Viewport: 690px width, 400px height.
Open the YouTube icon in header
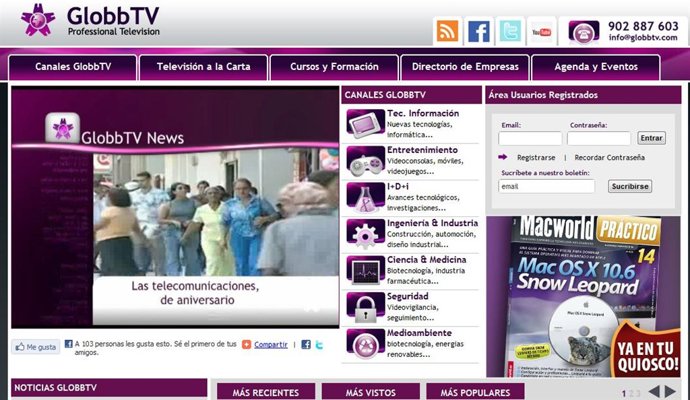542,31
